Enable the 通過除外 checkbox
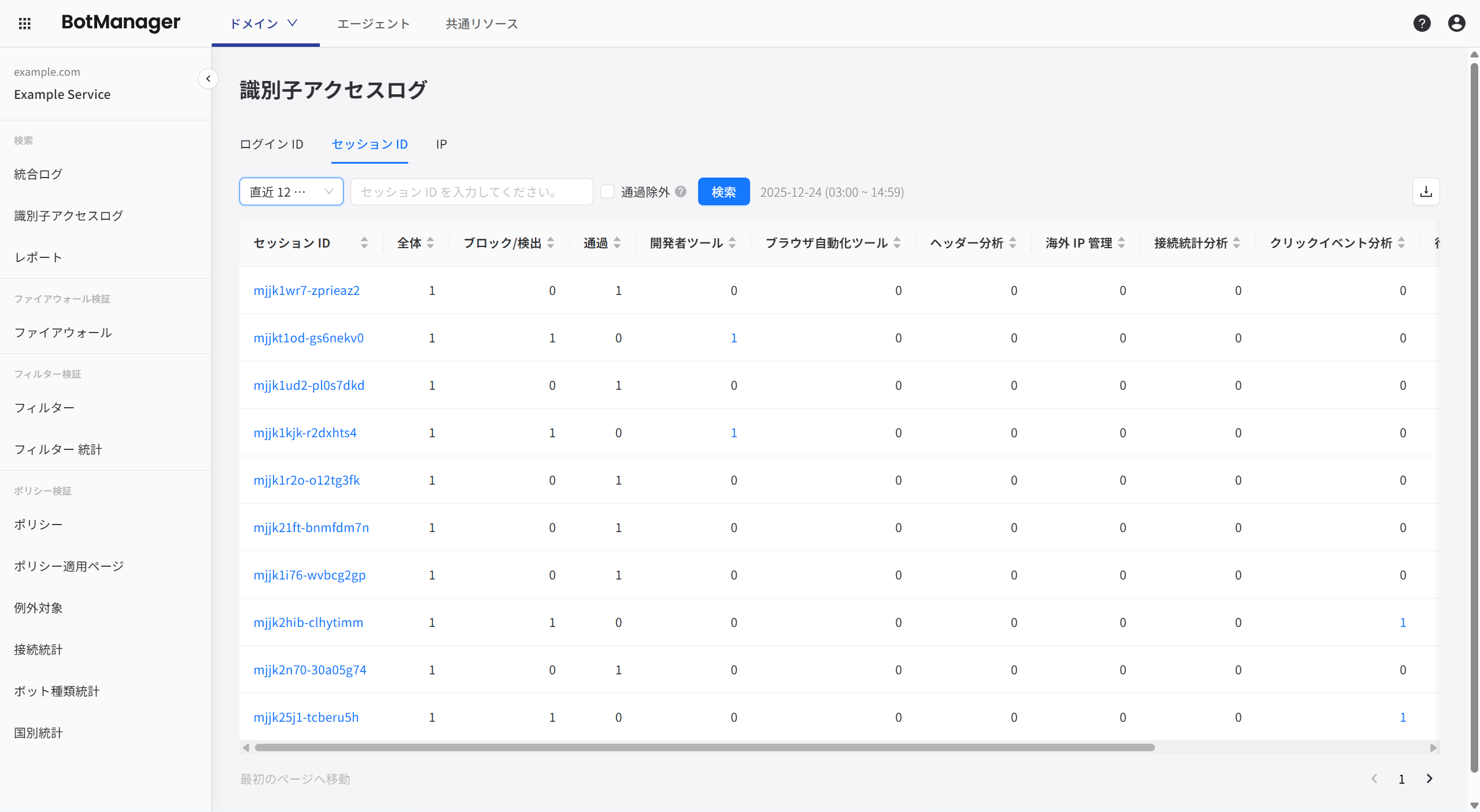 (607, 191)
